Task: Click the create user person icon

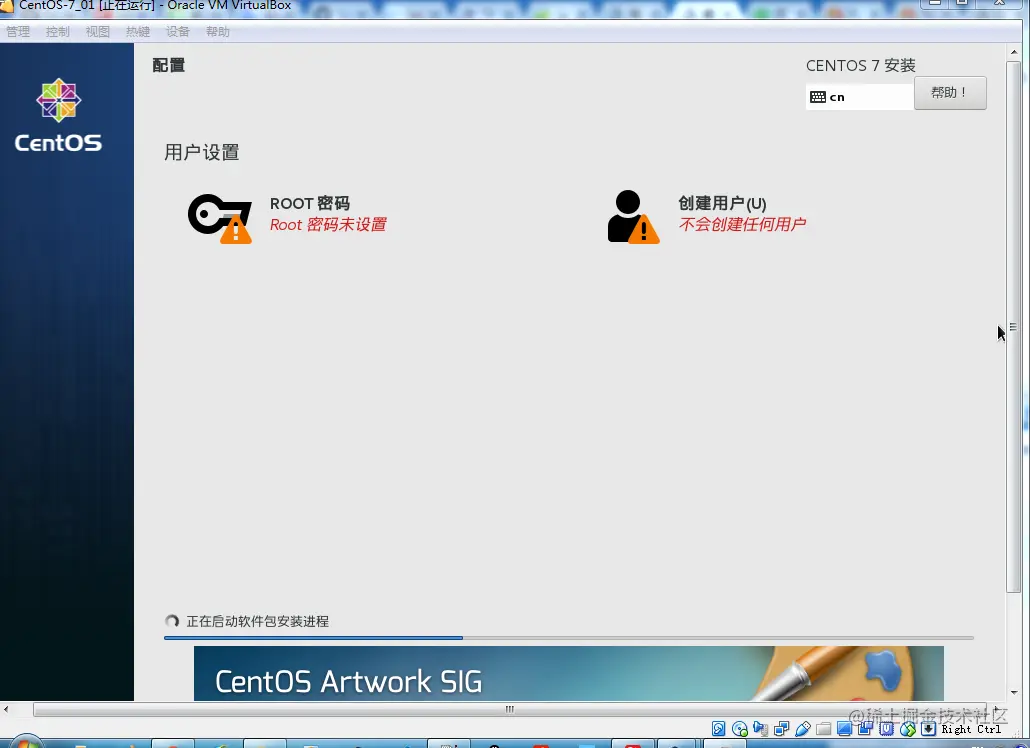Action: 633,217
